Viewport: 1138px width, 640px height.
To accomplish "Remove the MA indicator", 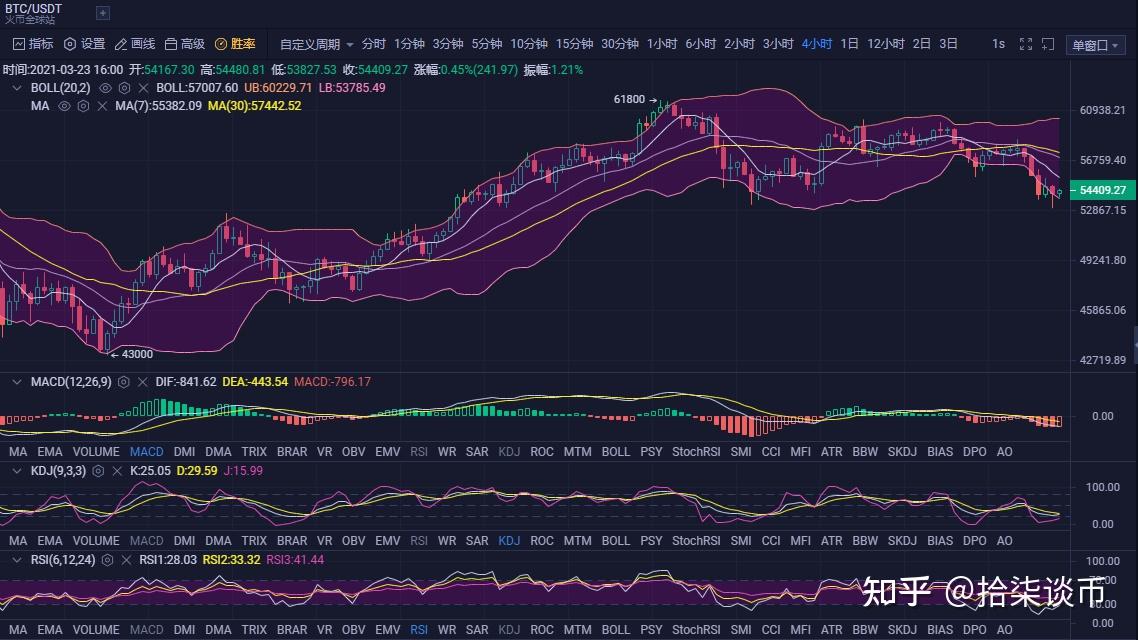I will pyautogui.click(x=102, y=106).
